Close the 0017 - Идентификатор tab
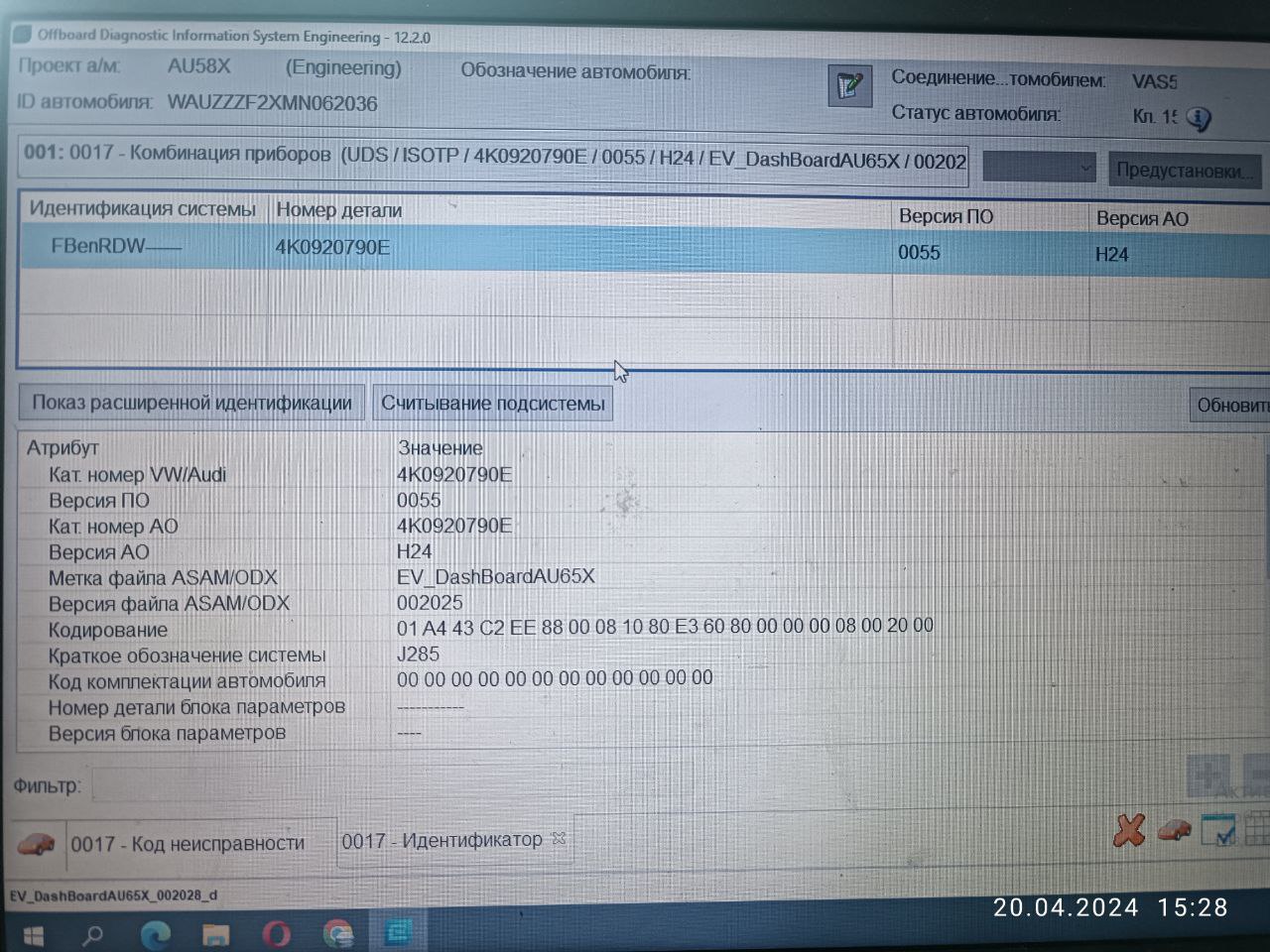 click(559, 838)
